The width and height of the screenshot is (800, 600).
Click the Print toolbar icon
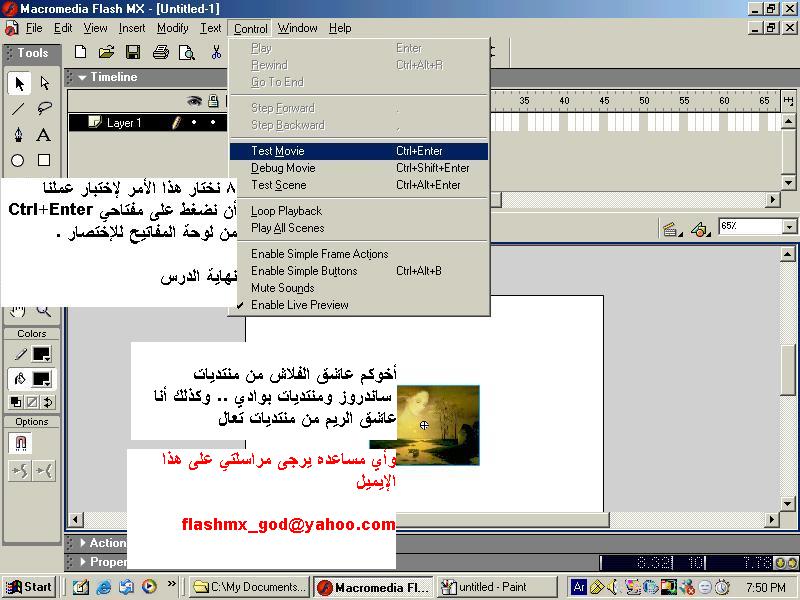(x=160, y=52)
